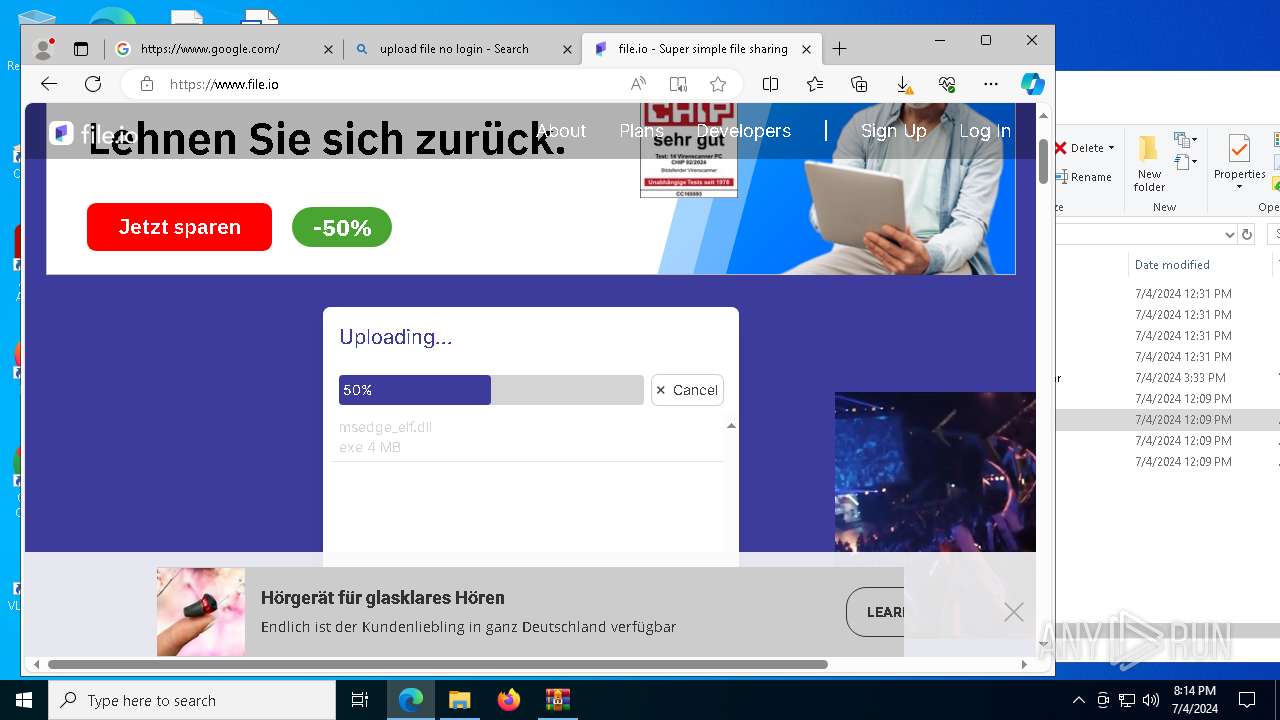Open the Developers page link
1280x720 pixels.
pyautogui.click(x=743, y=131)
